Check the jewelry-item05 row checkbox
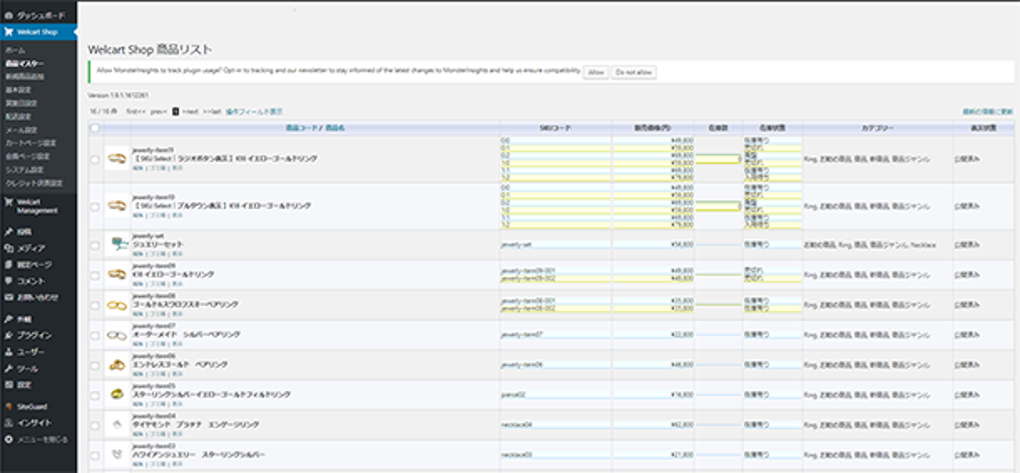This screenshot has height=473, width=1020. 95,396
